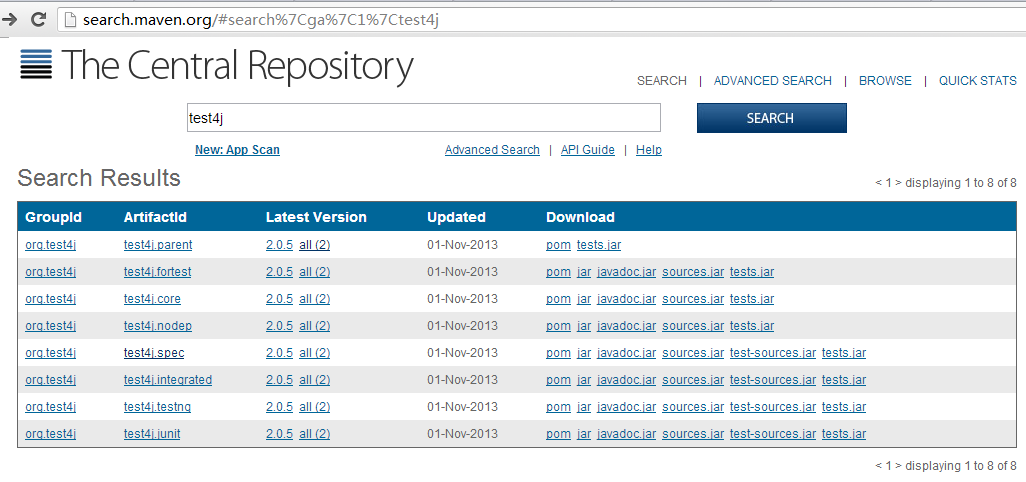Download javadoc.jar for test4j.core
This screenshot has height=482, width=1026.
[626, 299]
